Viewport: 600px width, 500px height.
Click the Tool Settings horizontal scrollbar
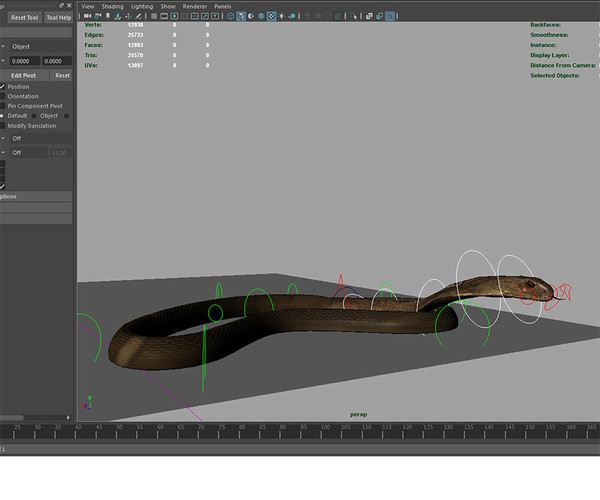pos(11,417)
